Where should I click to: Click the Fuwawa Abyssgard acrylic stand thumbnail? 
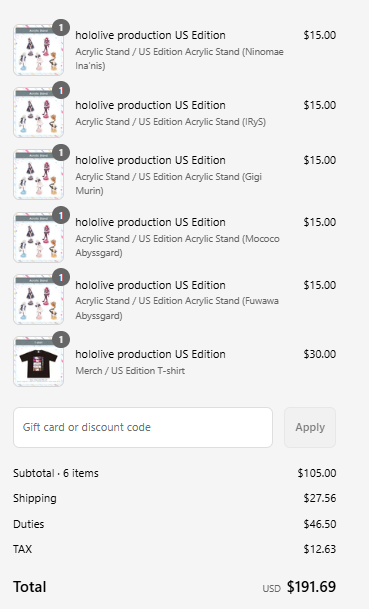click(x=38, y=299)
